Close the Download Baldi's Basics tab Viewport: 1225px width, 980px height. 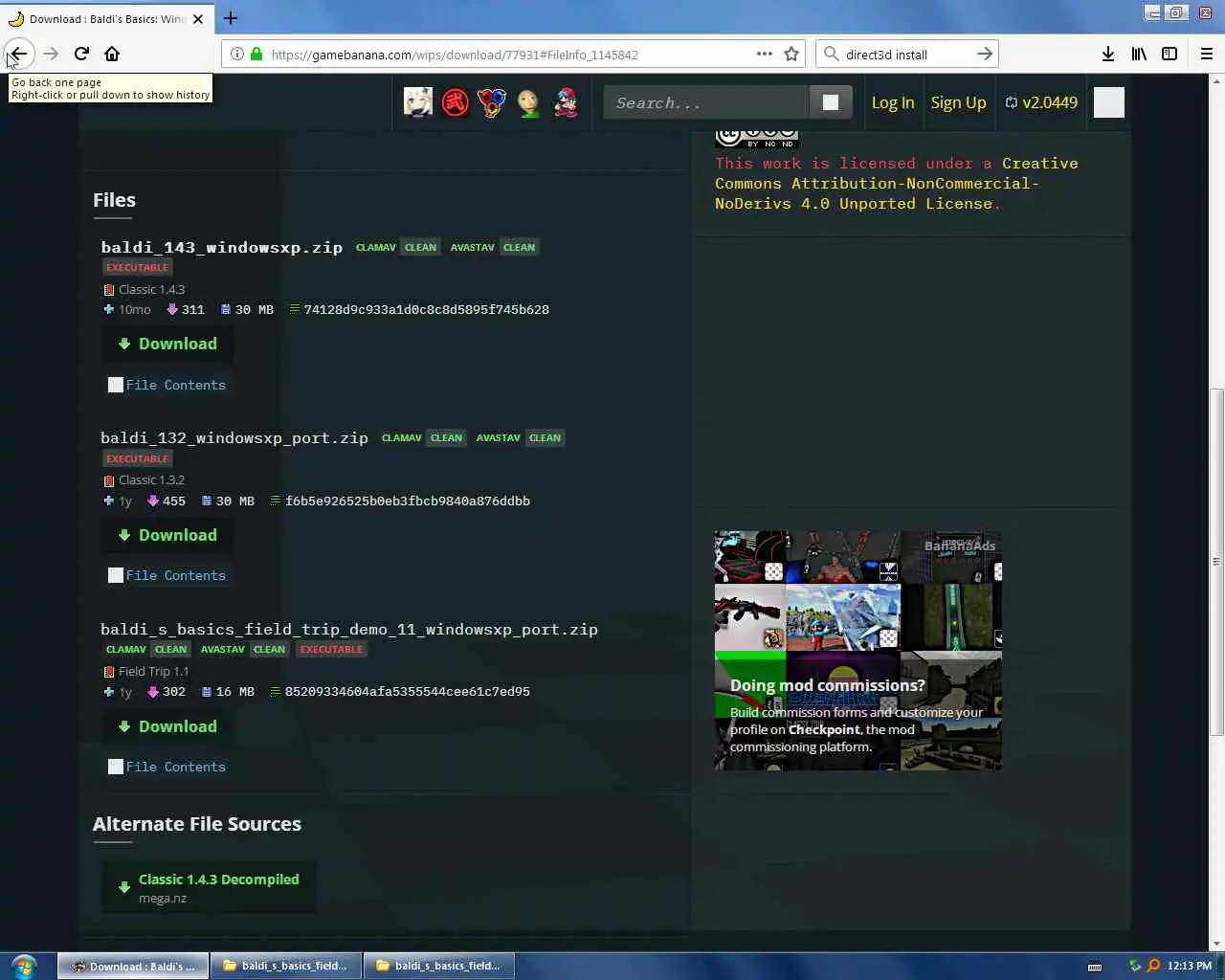198,18
